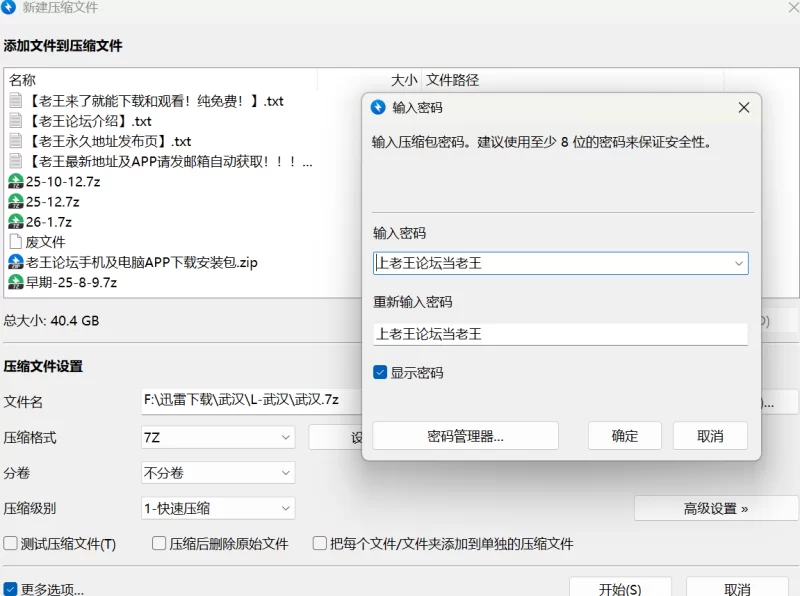The height and width of the screenshot is (596, 800).
Task: Check 把每个文件/文件夹添加到单独的压缩文件 option
Action: 320,543
